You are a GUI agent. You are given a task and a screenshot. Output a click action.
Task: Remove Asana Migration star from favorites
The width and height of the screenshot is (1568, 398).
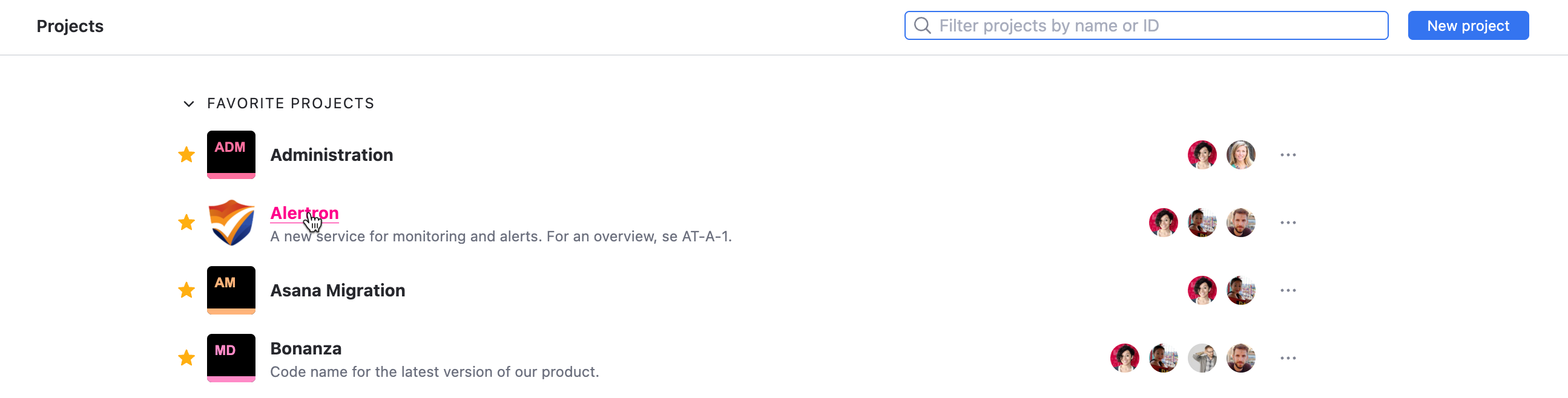pyautogui.click(x=186, y=290)
